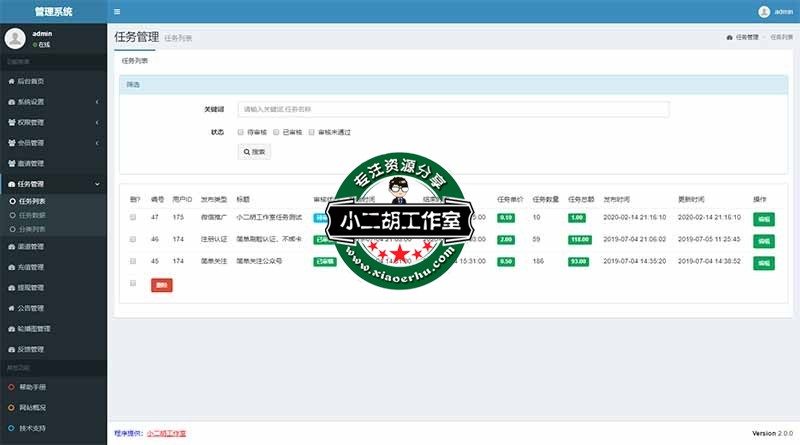Viewport: 800px width, 445px height.
Task: Click the 1.00 task total badge
Action: pos(577,218)
